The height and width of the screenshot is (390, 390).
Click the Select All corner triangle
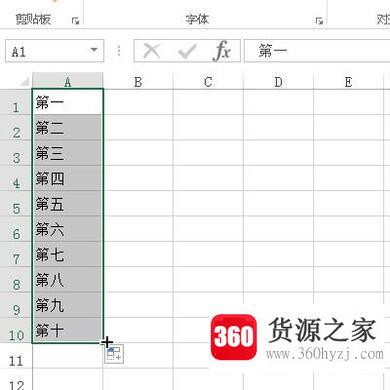(x=25, y=81)
